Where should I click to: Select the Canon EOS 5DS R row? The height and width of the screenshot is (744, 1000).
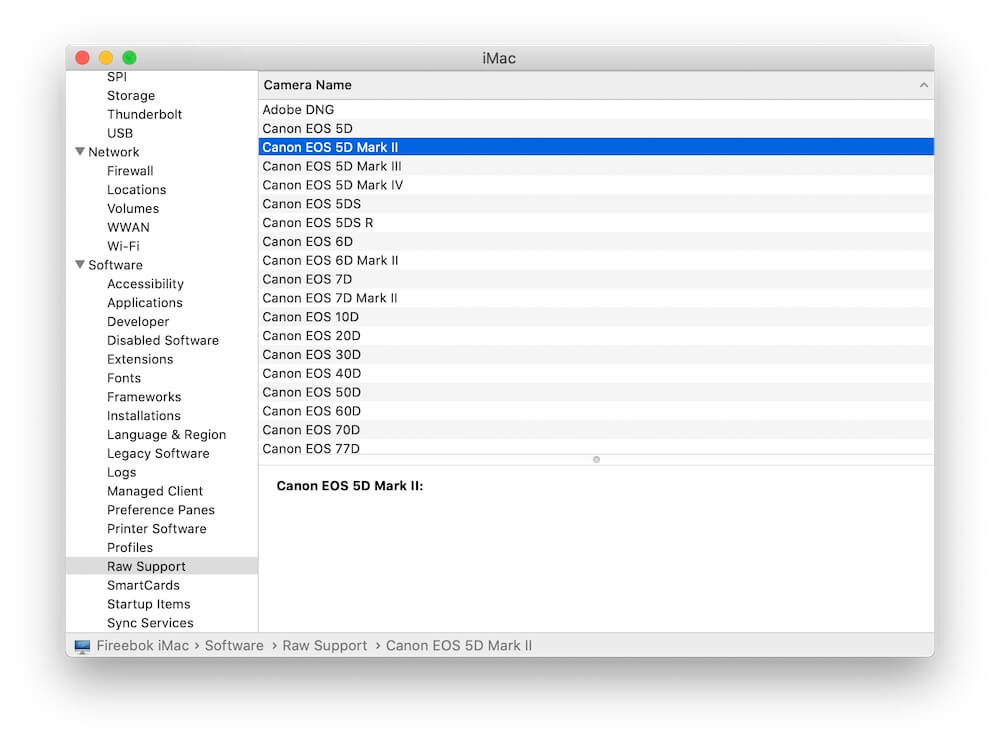[x=596, y=222]
